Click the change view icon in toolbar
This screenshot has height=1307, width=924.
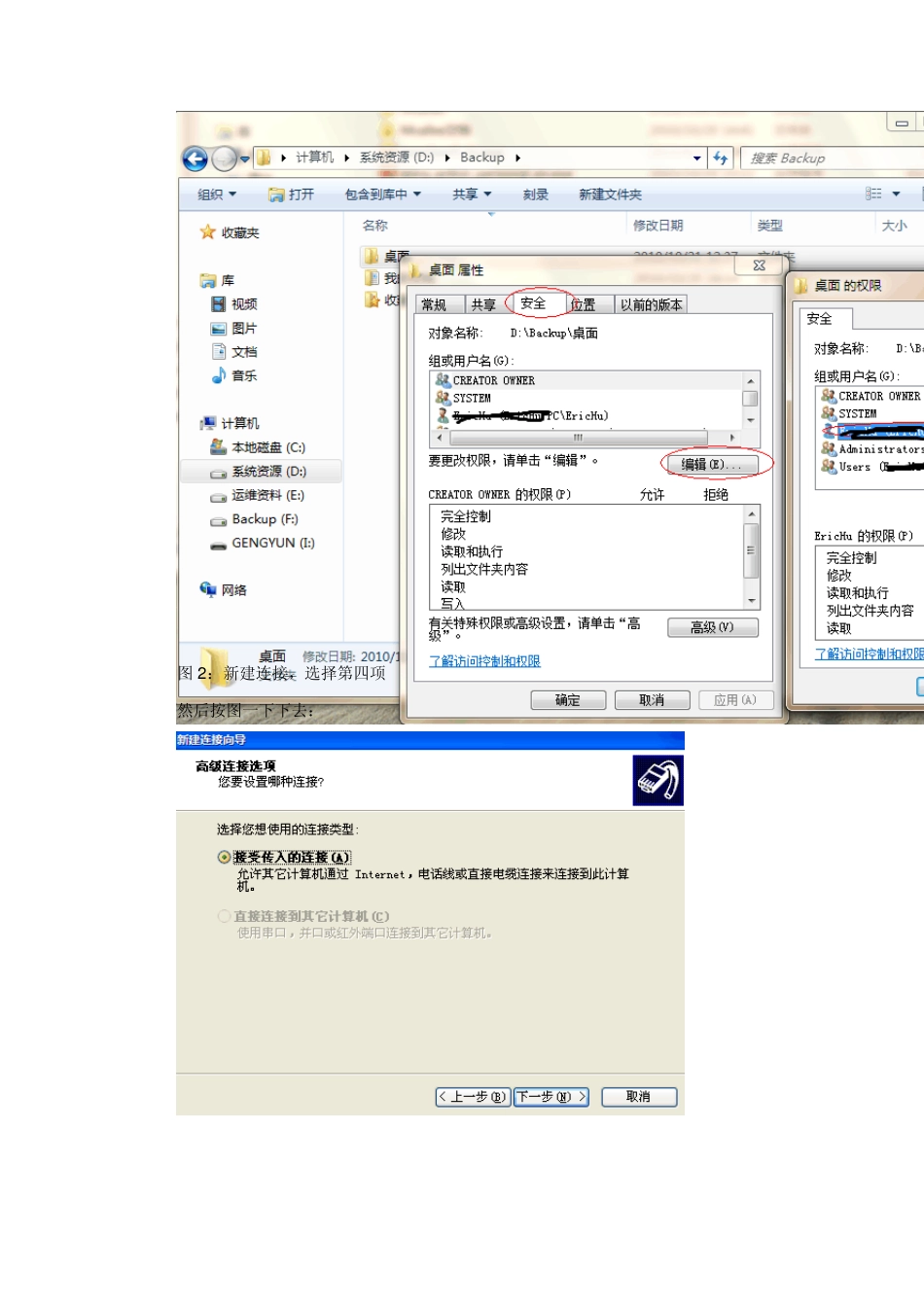873,194
